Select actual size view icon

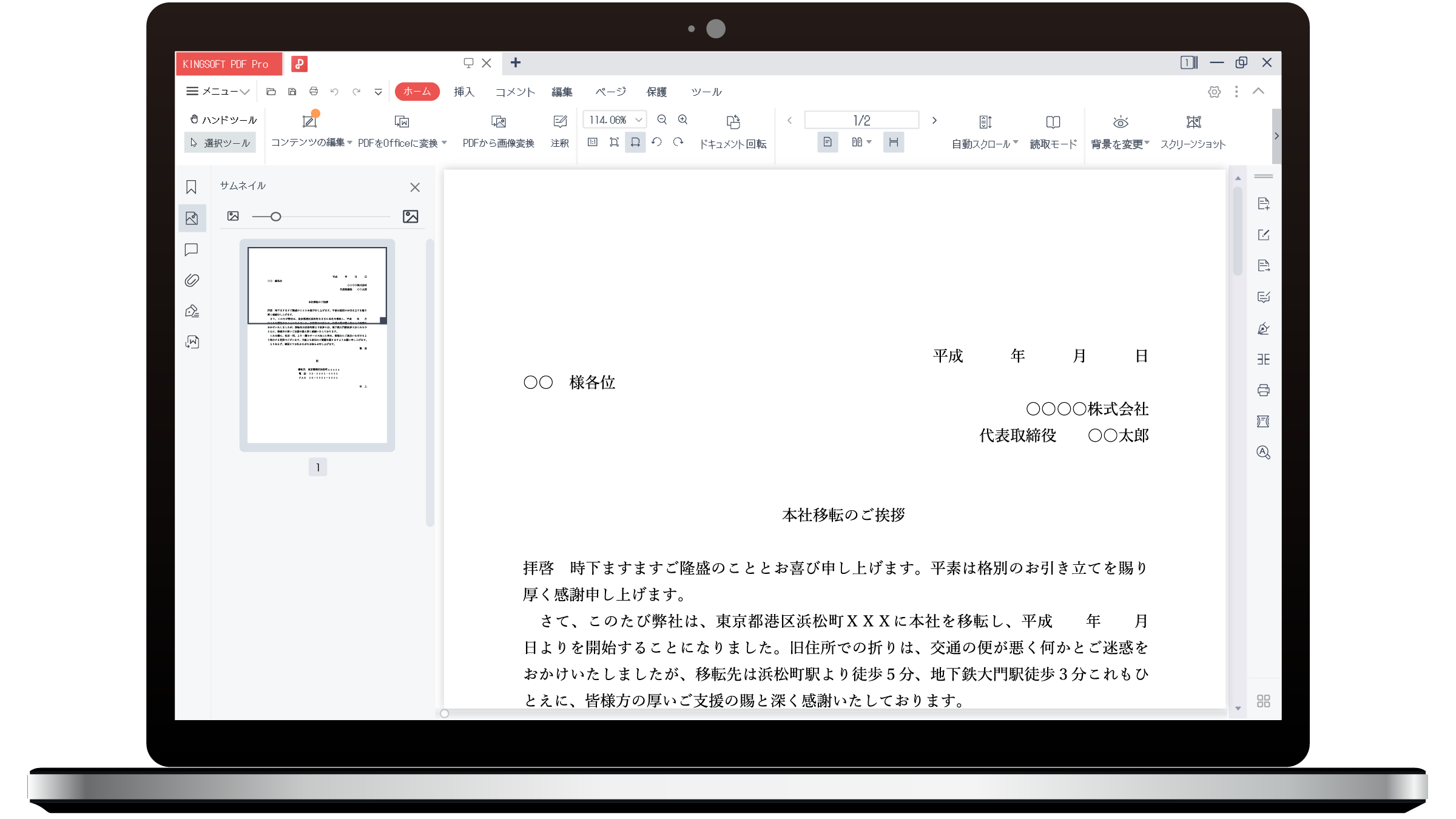(593, 142)
